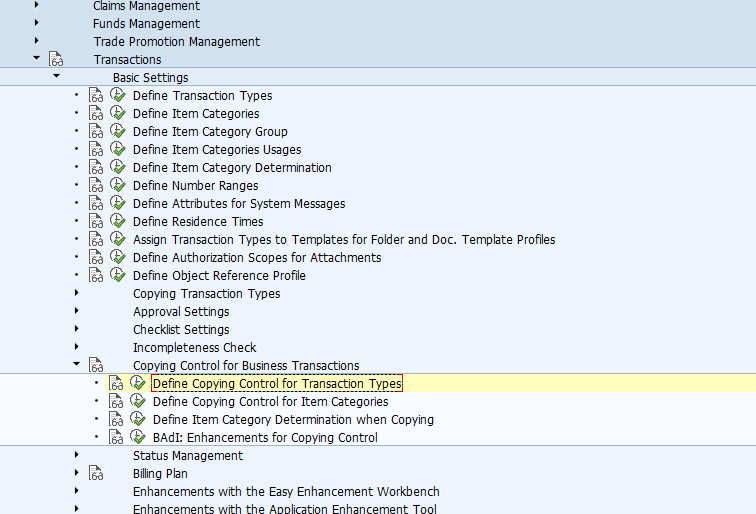Select the Define Number Ranges label
Viewport: 756px width, 514px height.
[x=195, y=186]
